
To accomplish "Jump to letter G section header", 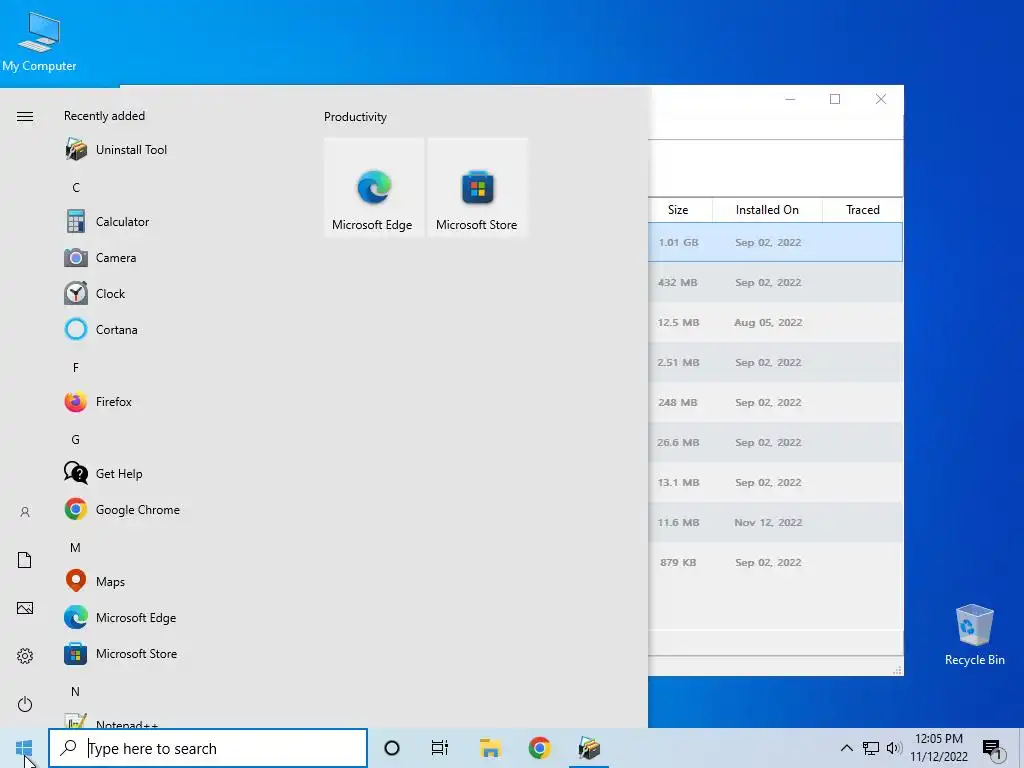I will [76, 440].
